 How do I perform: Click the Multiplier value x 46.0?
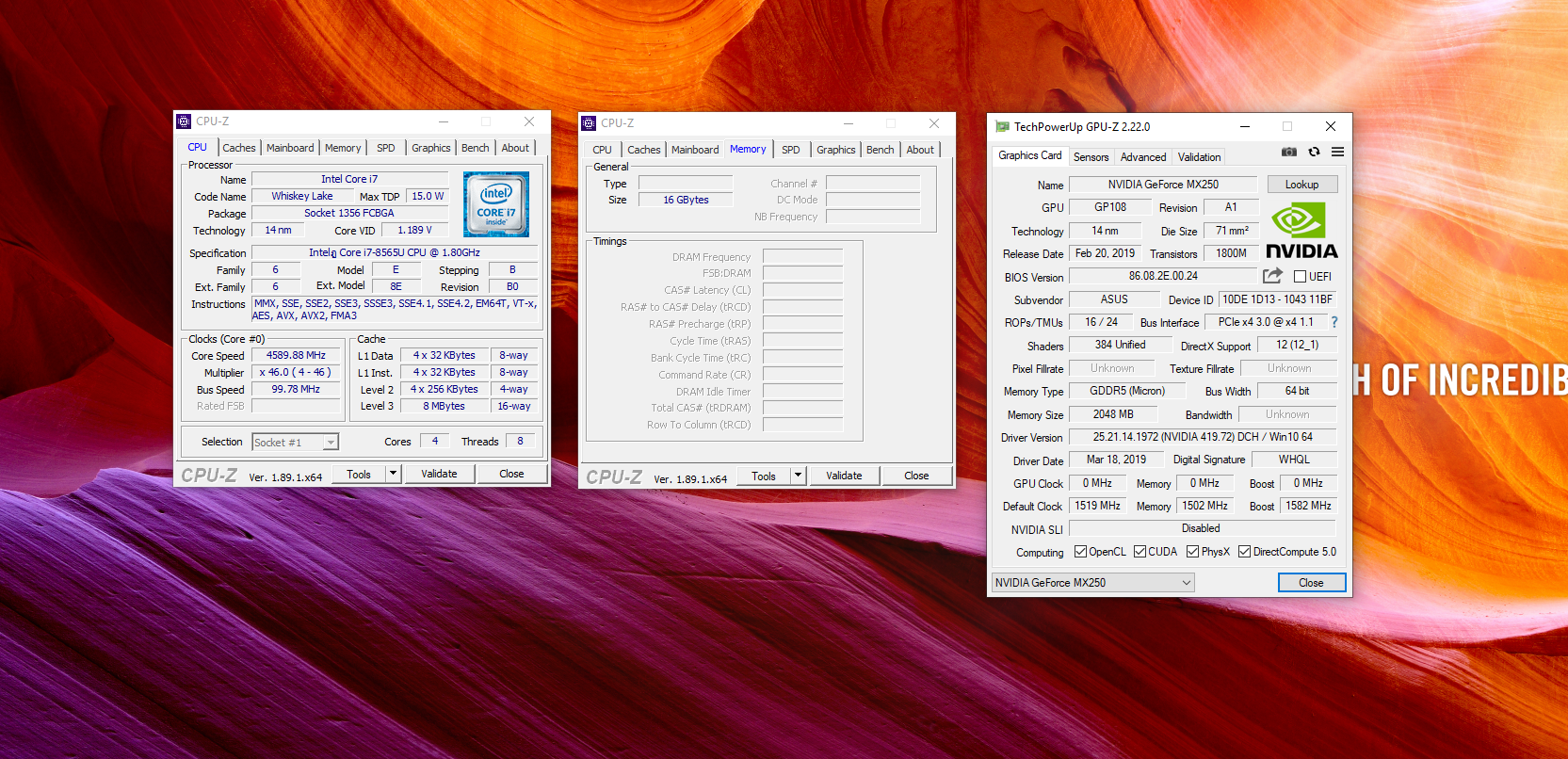point(296,372)
